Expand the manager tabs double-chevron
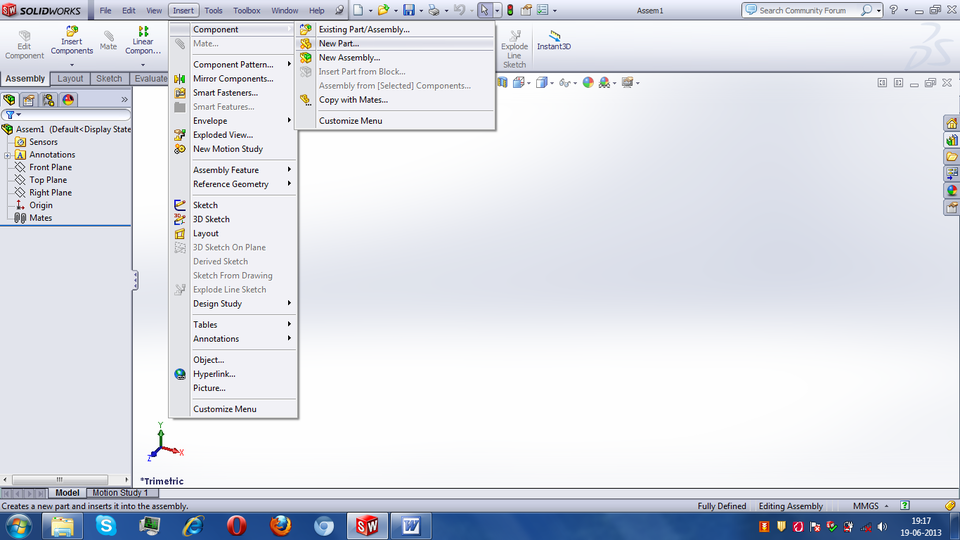This screenshot has width=960, height=540. [124, 100]
